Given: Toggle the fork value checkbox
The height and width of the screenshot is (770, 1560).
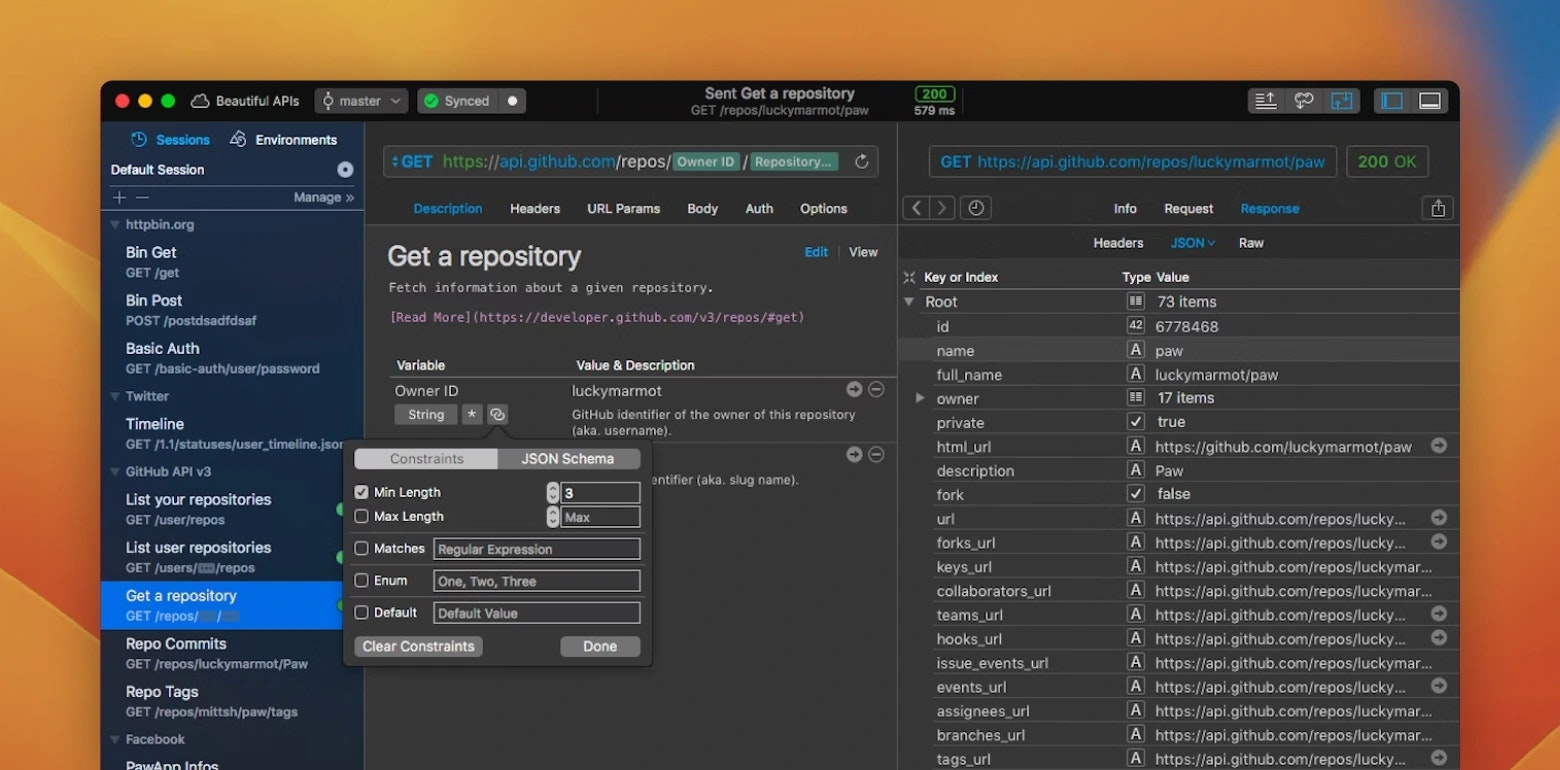Looking at the screenshot, I should 1135,494.
